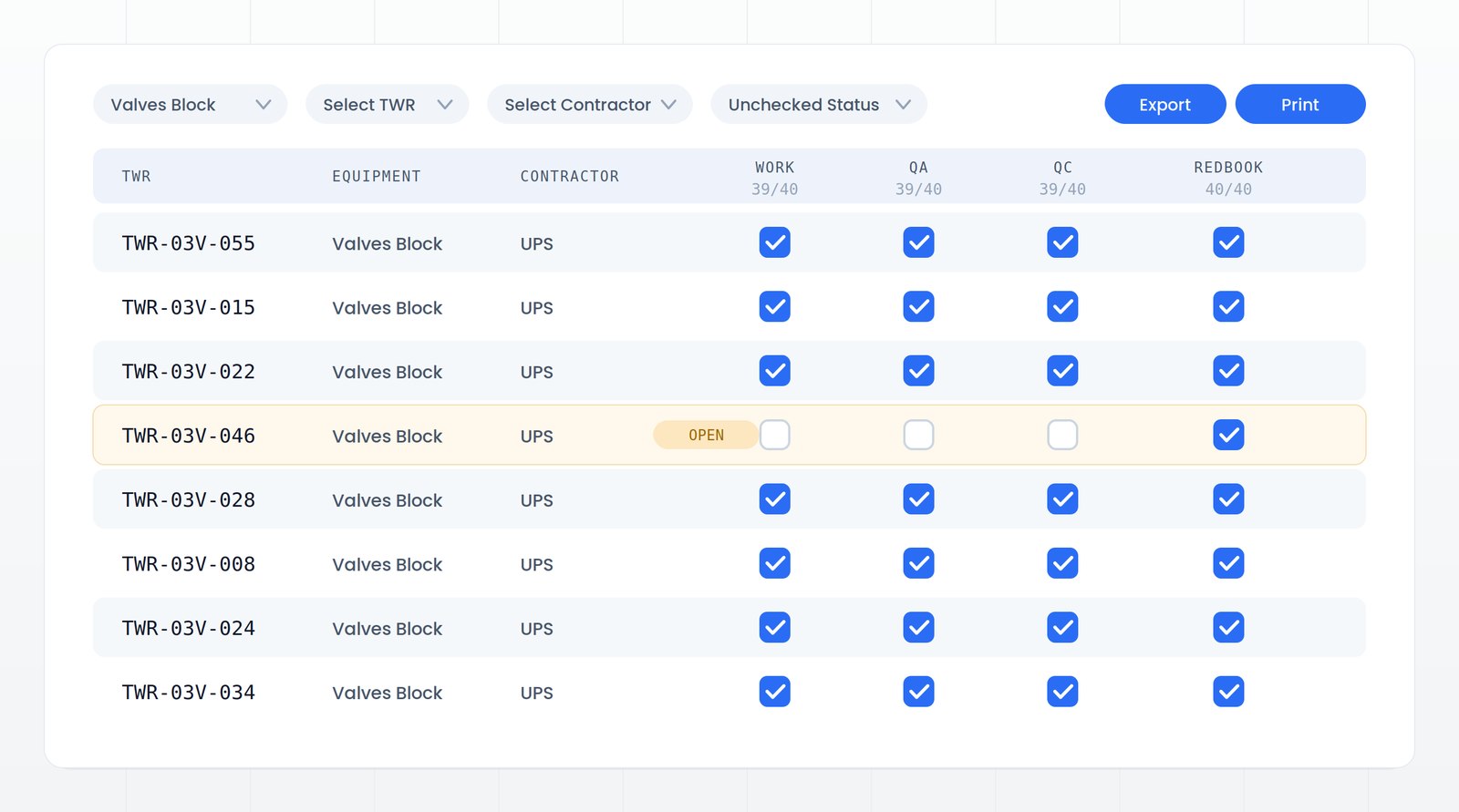
Task: Uncheck WORK for TWR-03V-022
Action: tap(774, 371)
